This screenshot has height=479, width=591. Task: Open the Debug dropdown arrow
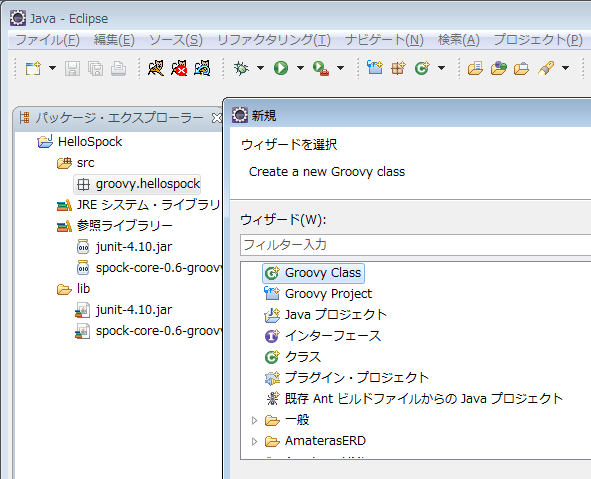click(260, 68)
